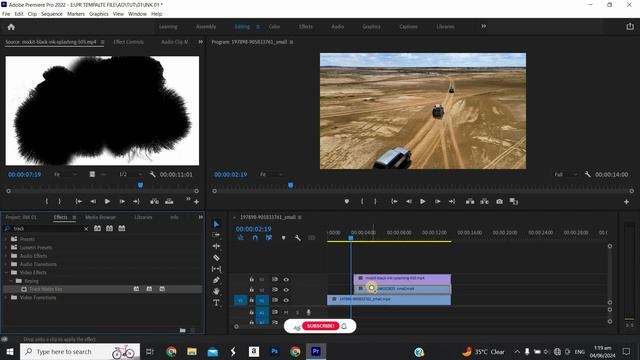Select the Razor tool
640x360 pixels.
click(216, 258)
